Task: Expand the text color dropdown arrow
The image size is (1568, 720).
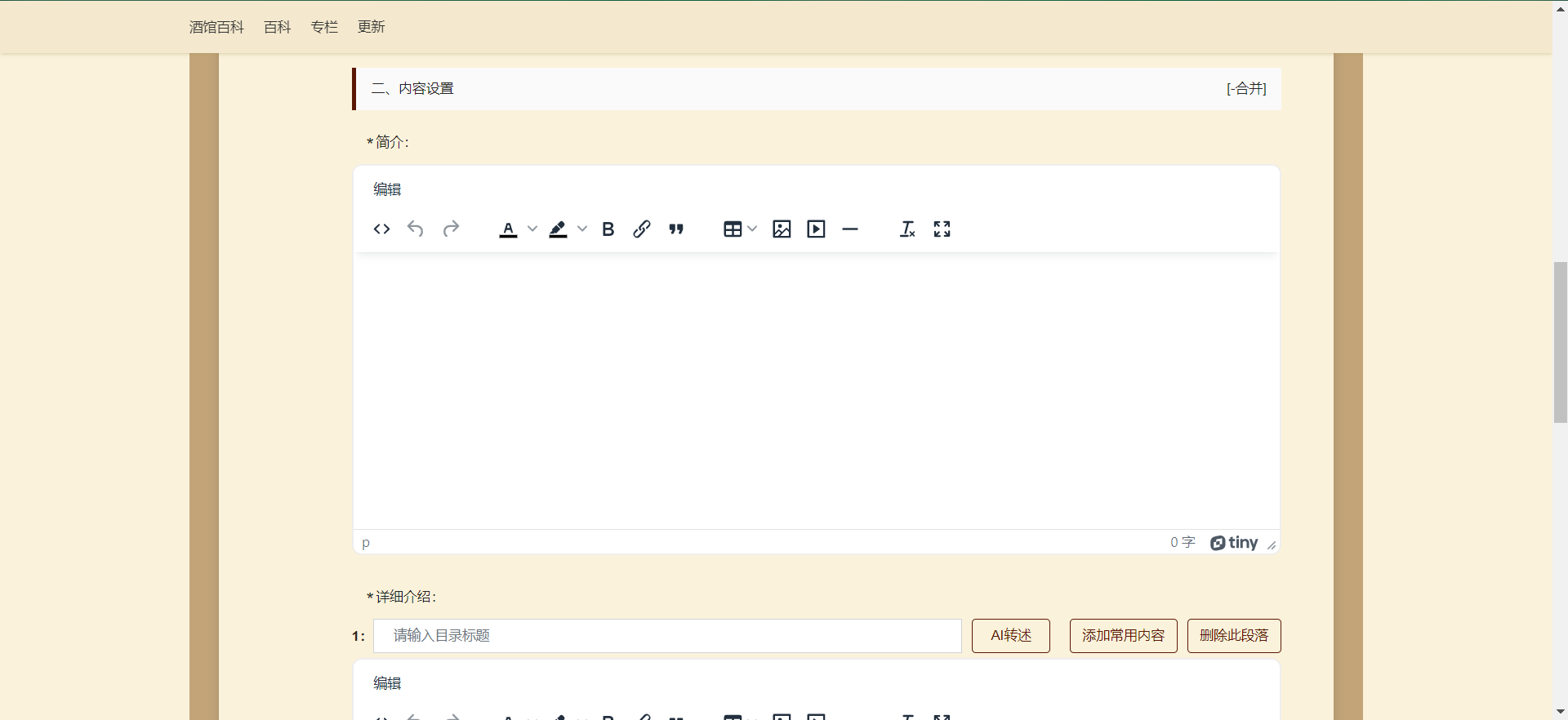Action: 532,229
